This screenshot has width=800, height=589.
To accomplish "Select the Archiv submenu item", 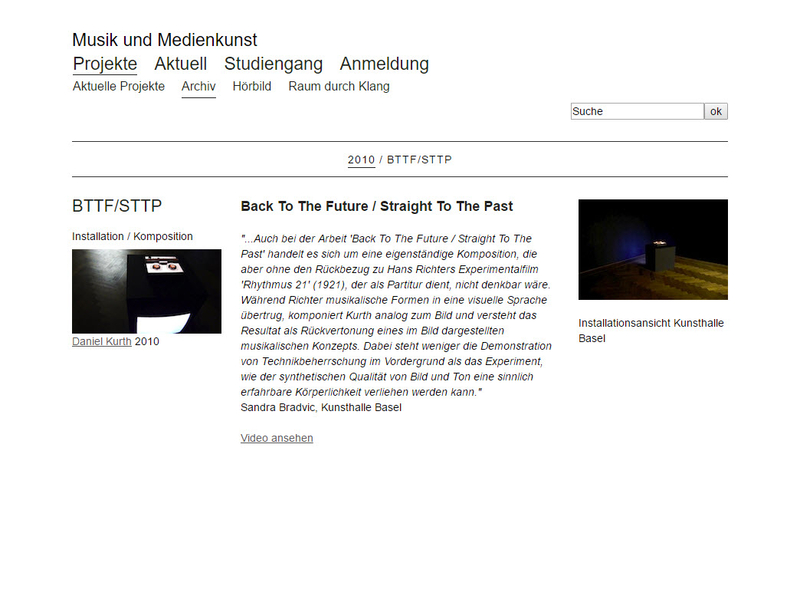I will tap(198, 86).
